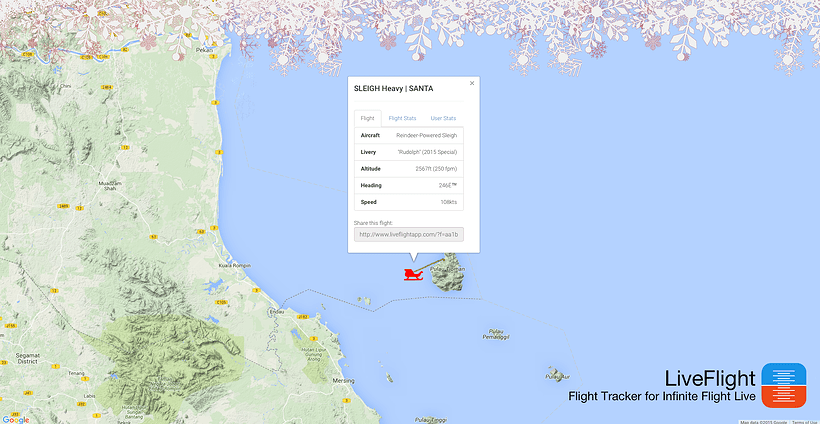The image size is (820, 424).
Task: Select the Flight tab
Action: pyautogui.click(x=368, y=118)
